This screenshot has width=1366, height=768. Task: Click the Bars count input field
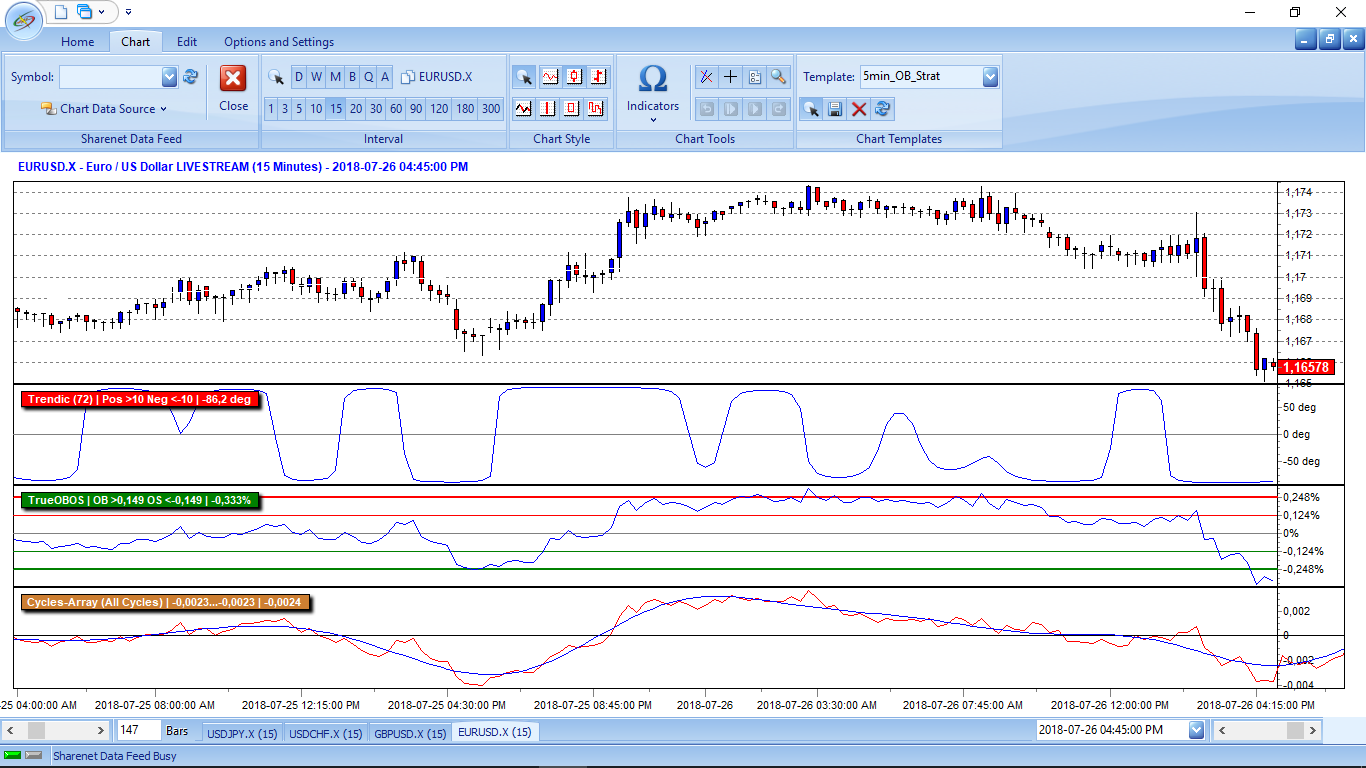point(138,731)
